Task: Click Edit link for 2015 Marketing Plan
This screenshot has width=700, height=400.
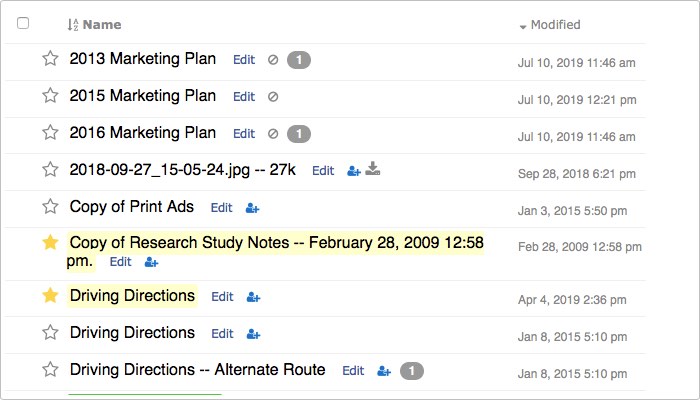Action: (244, 97)
